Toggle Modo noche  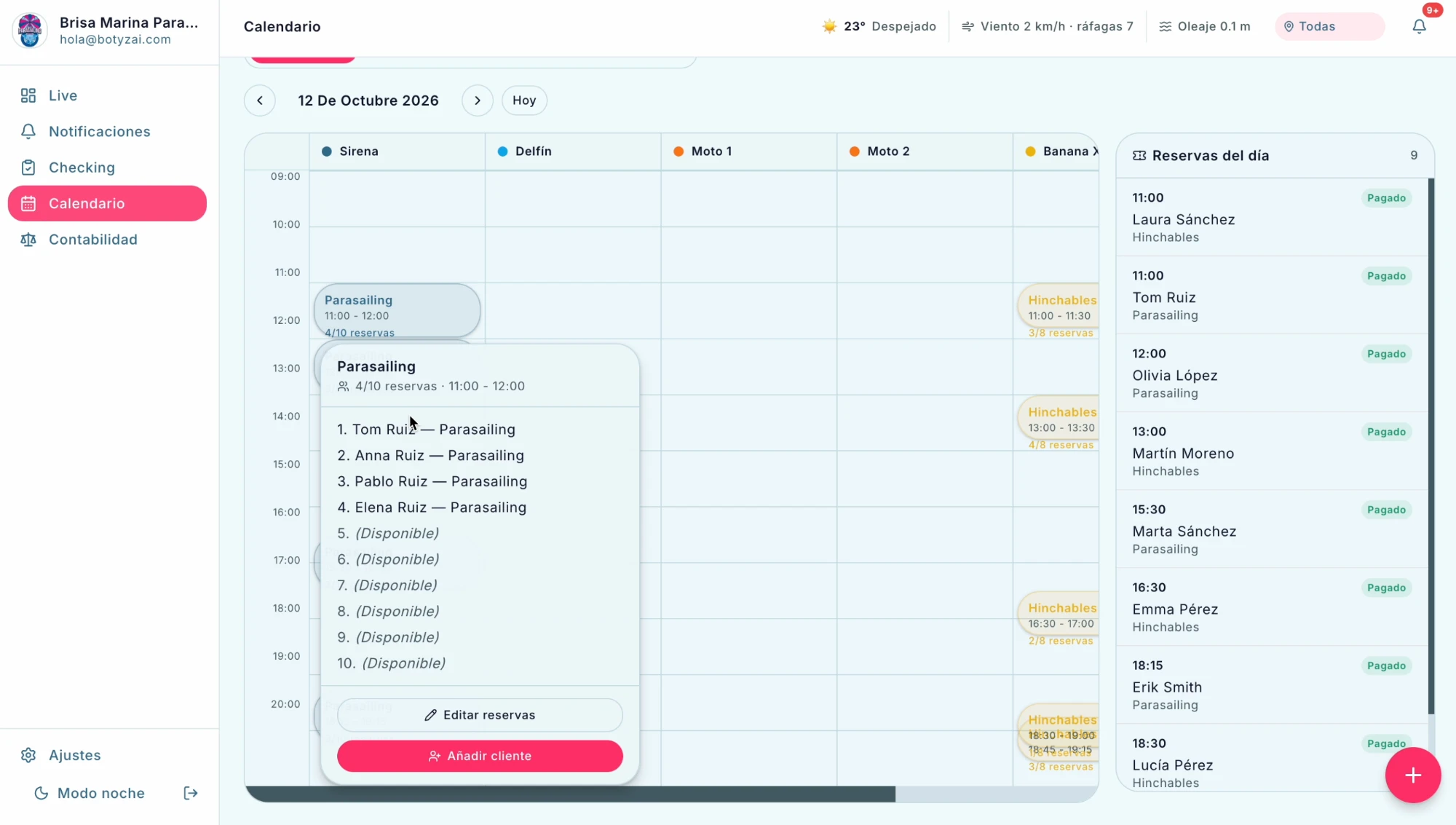(x=90, y=793)
